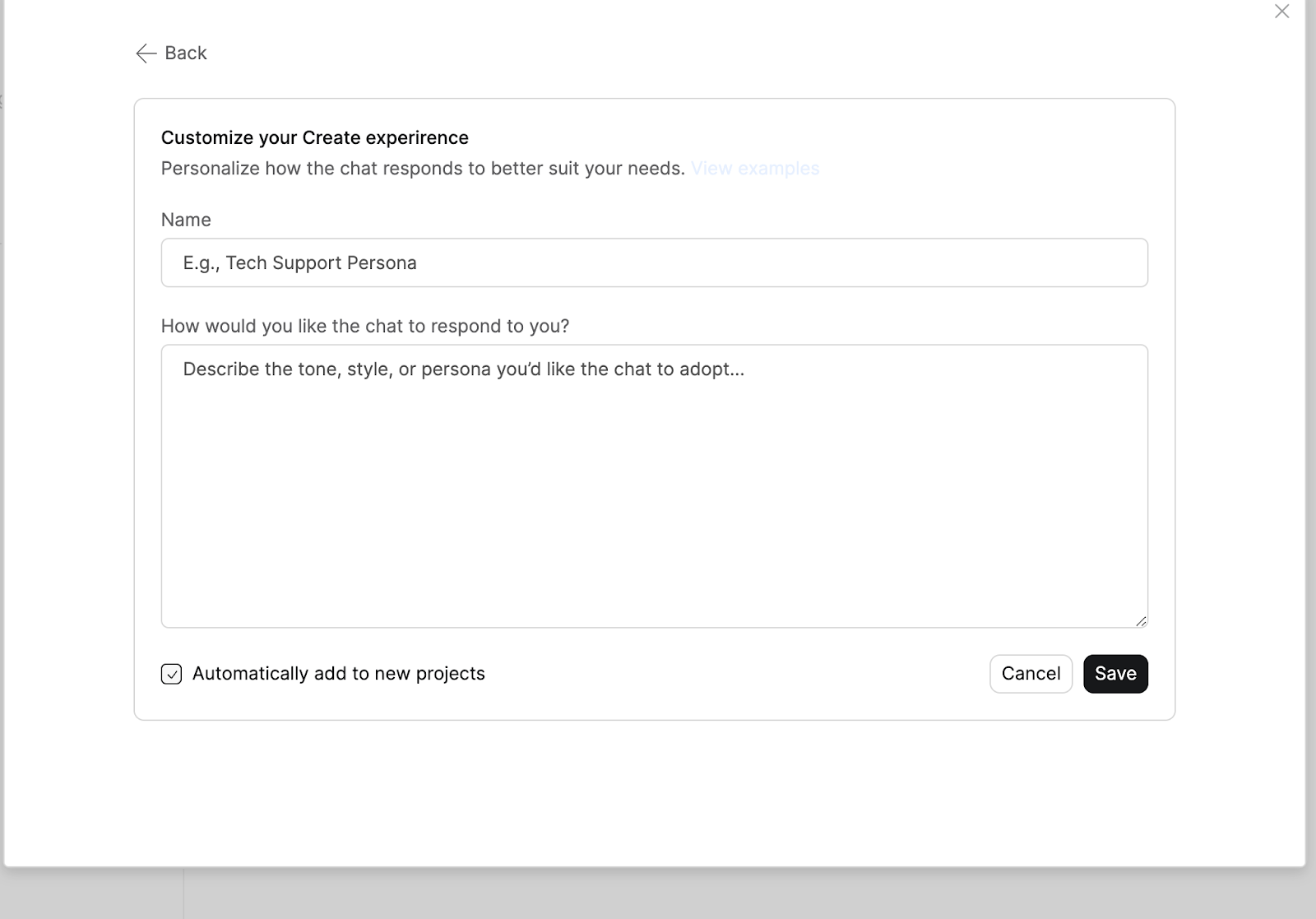Go back using the Back arrow
This screenshot has width=1316, height=919.
pos(171,53)
